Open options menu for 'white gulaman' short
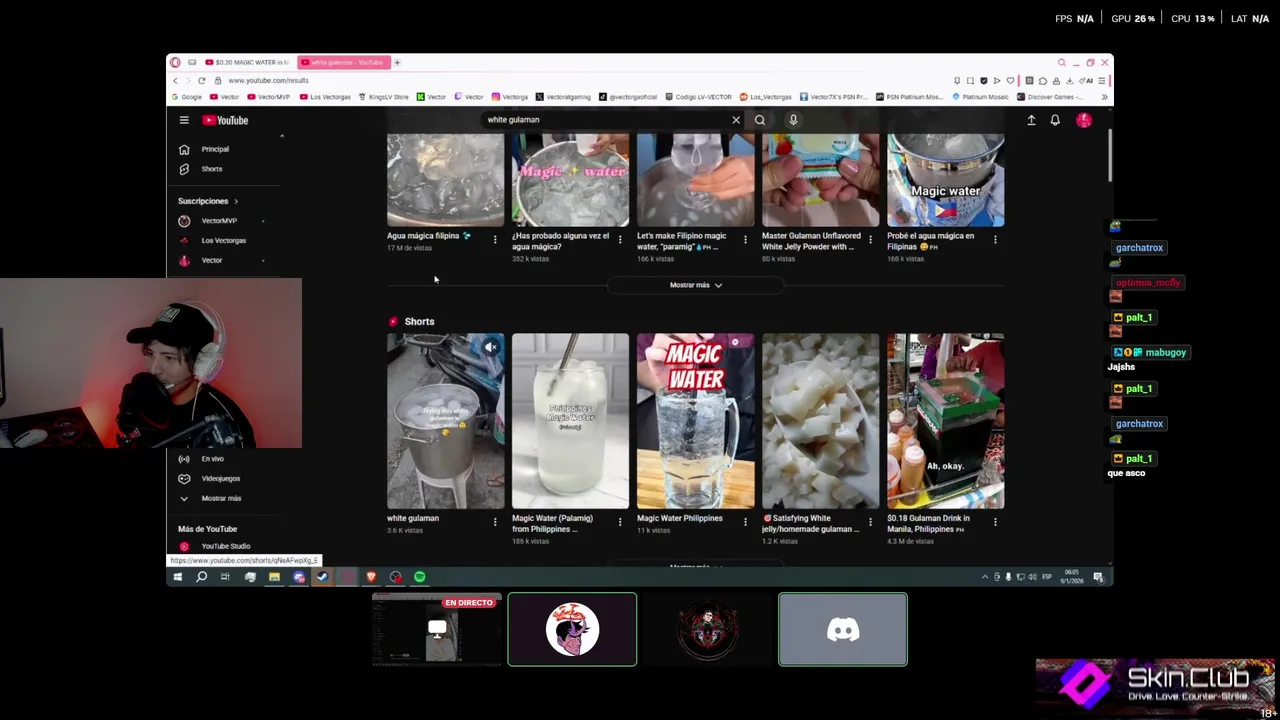This screenshot has height=720, width=1280. coord(494,522)
